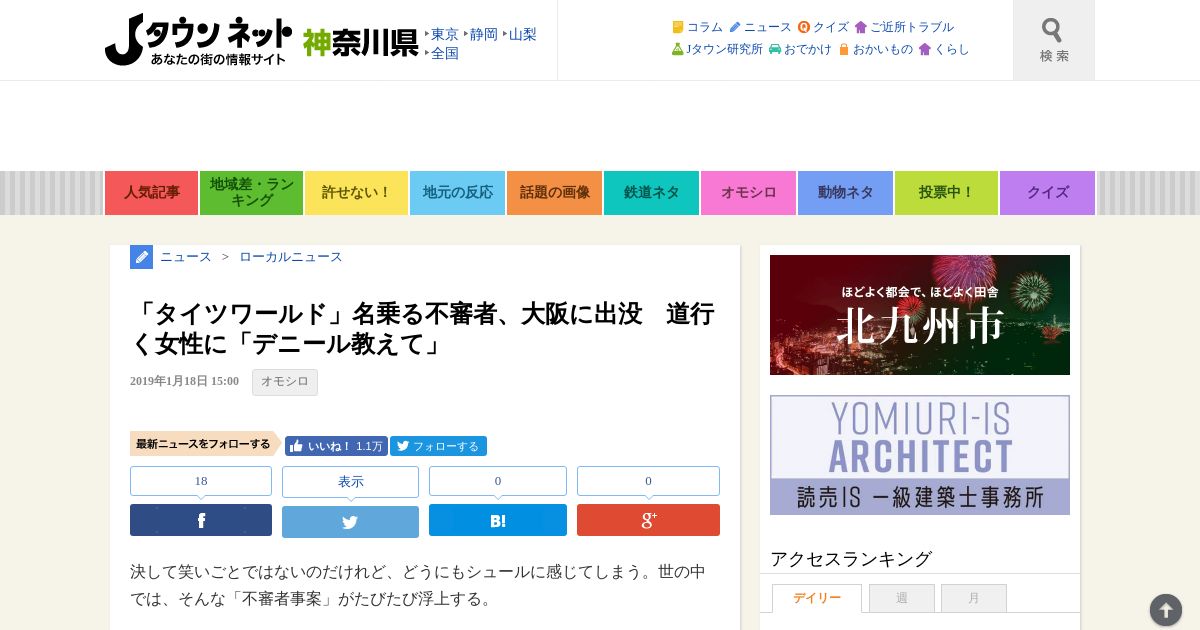Screen dimensions: 1200x630
Task: Click the Google Plus count 0 box
Action: 648,481
